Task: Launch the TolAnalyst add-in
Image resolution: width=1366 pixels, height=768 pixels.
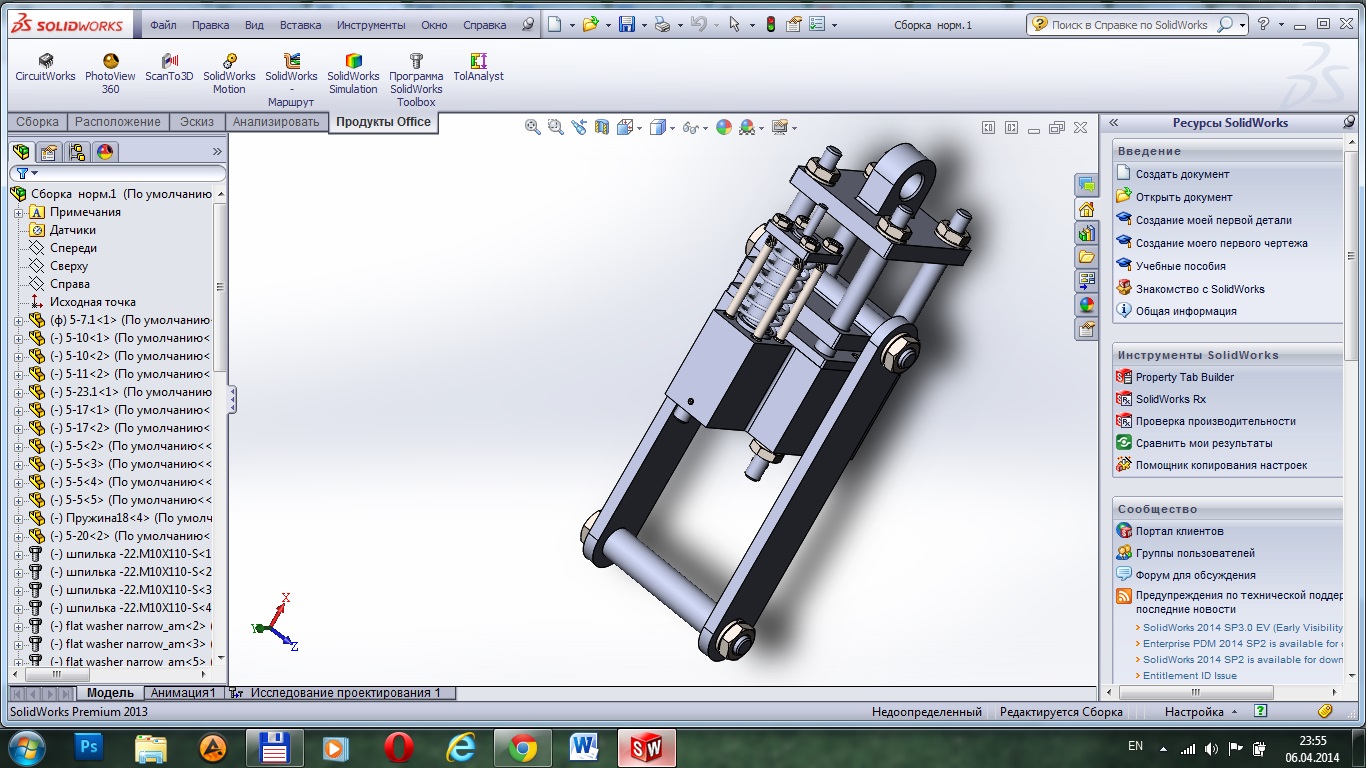Action: coord(478,68)
